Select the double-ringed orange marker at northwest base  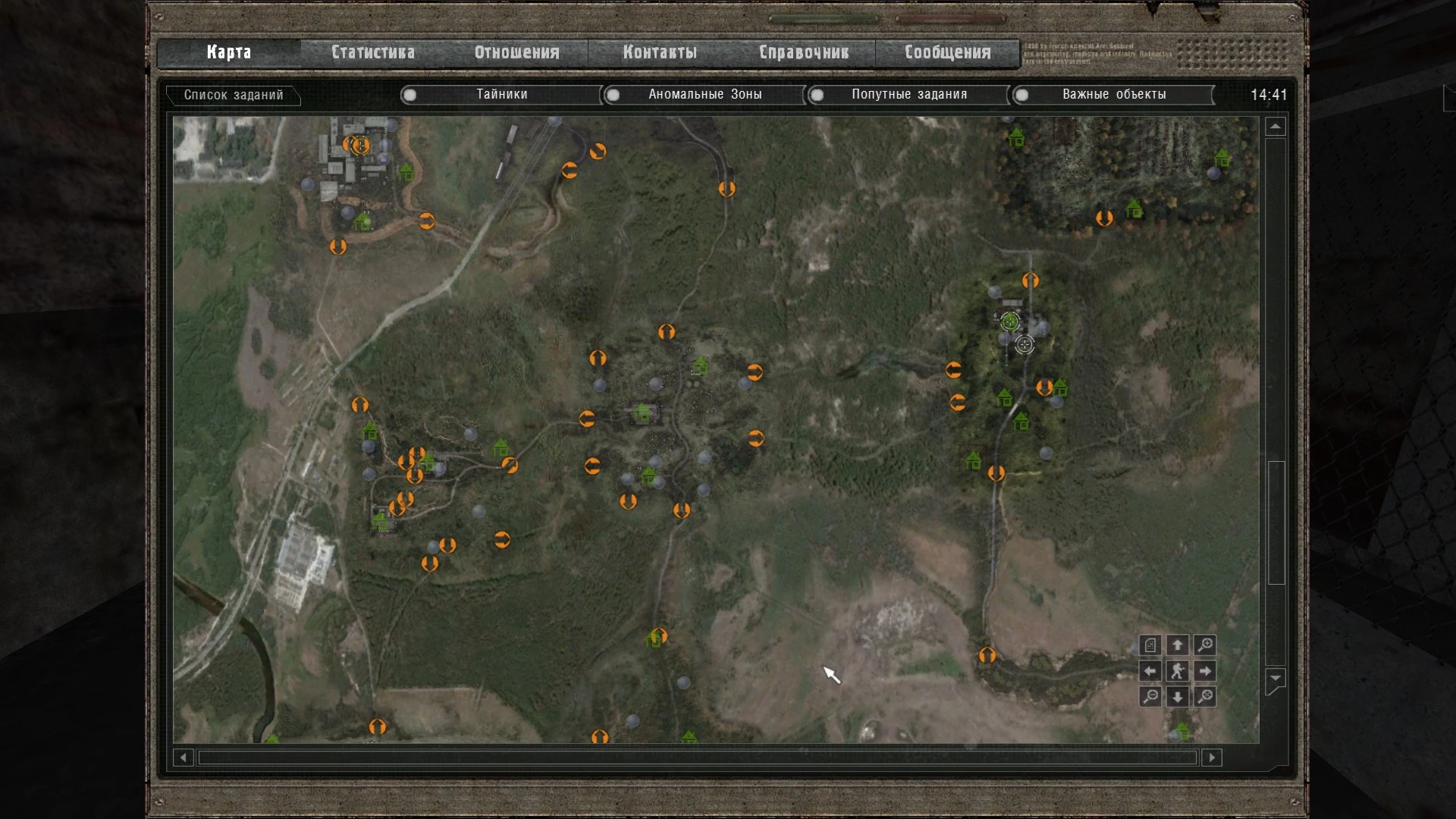(361, 146)
